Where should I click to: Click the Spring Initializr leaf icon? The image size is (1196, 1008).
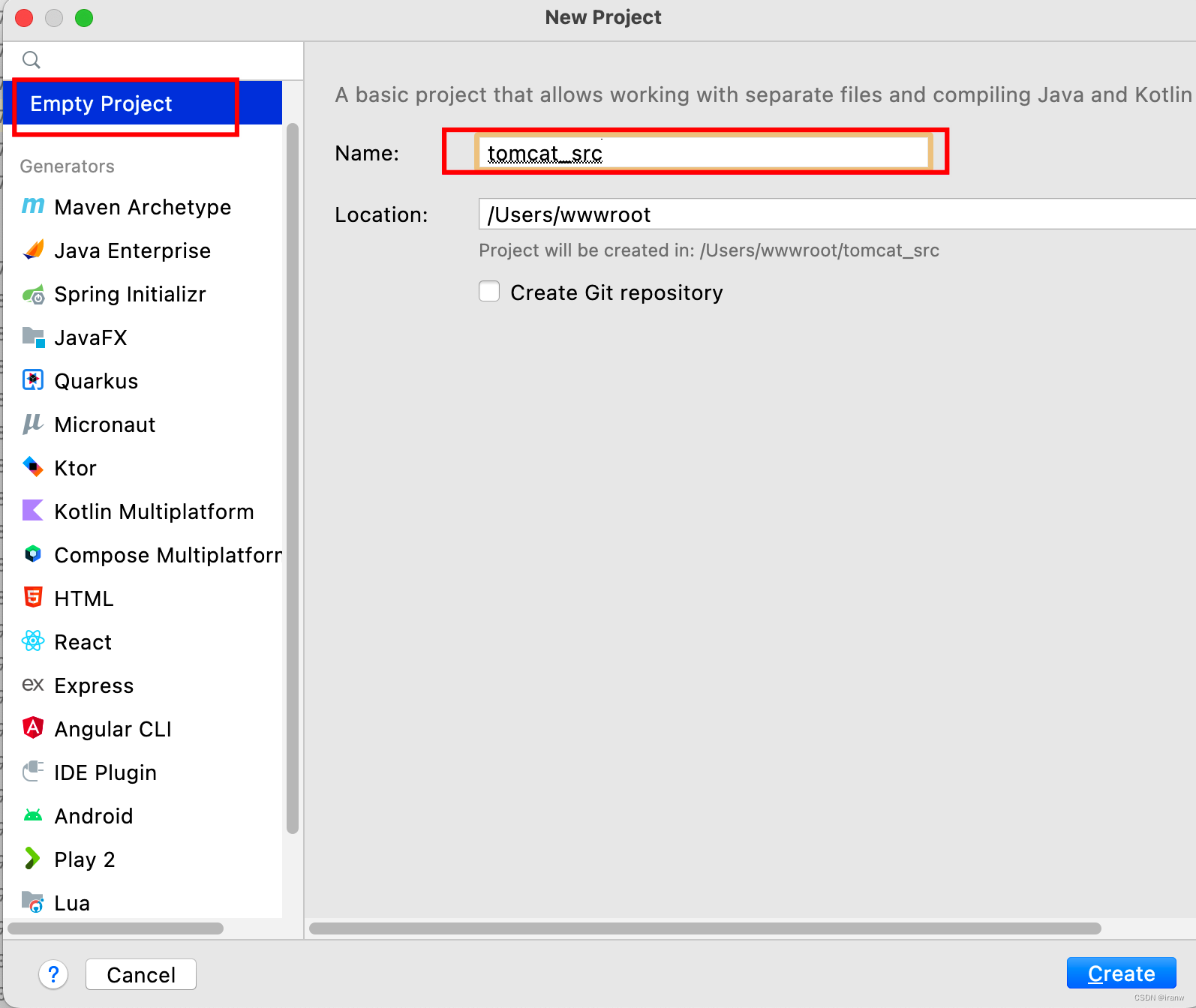coord(33,294)
